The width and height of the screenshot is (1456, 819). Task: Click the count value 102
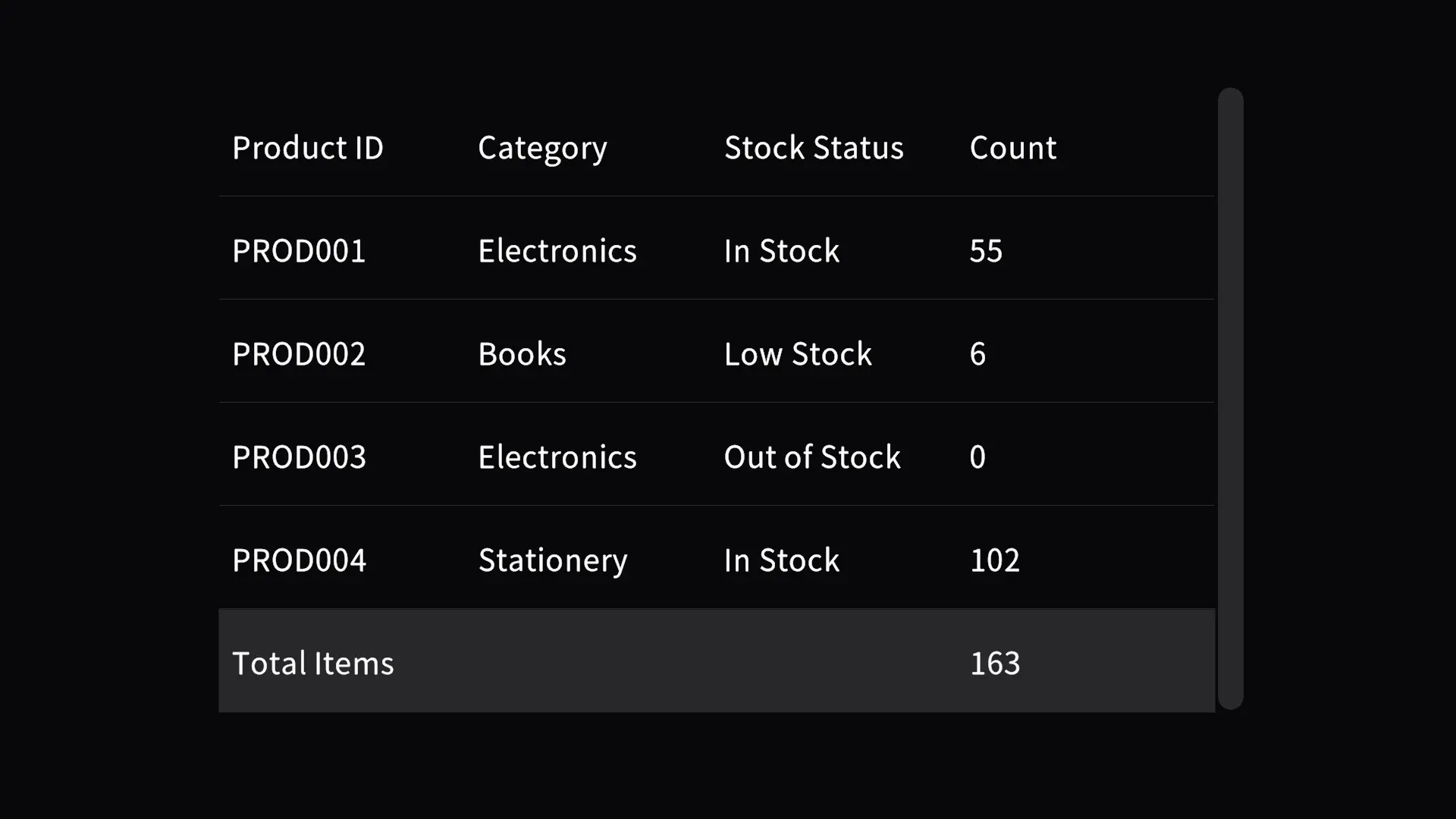point(995,560)
